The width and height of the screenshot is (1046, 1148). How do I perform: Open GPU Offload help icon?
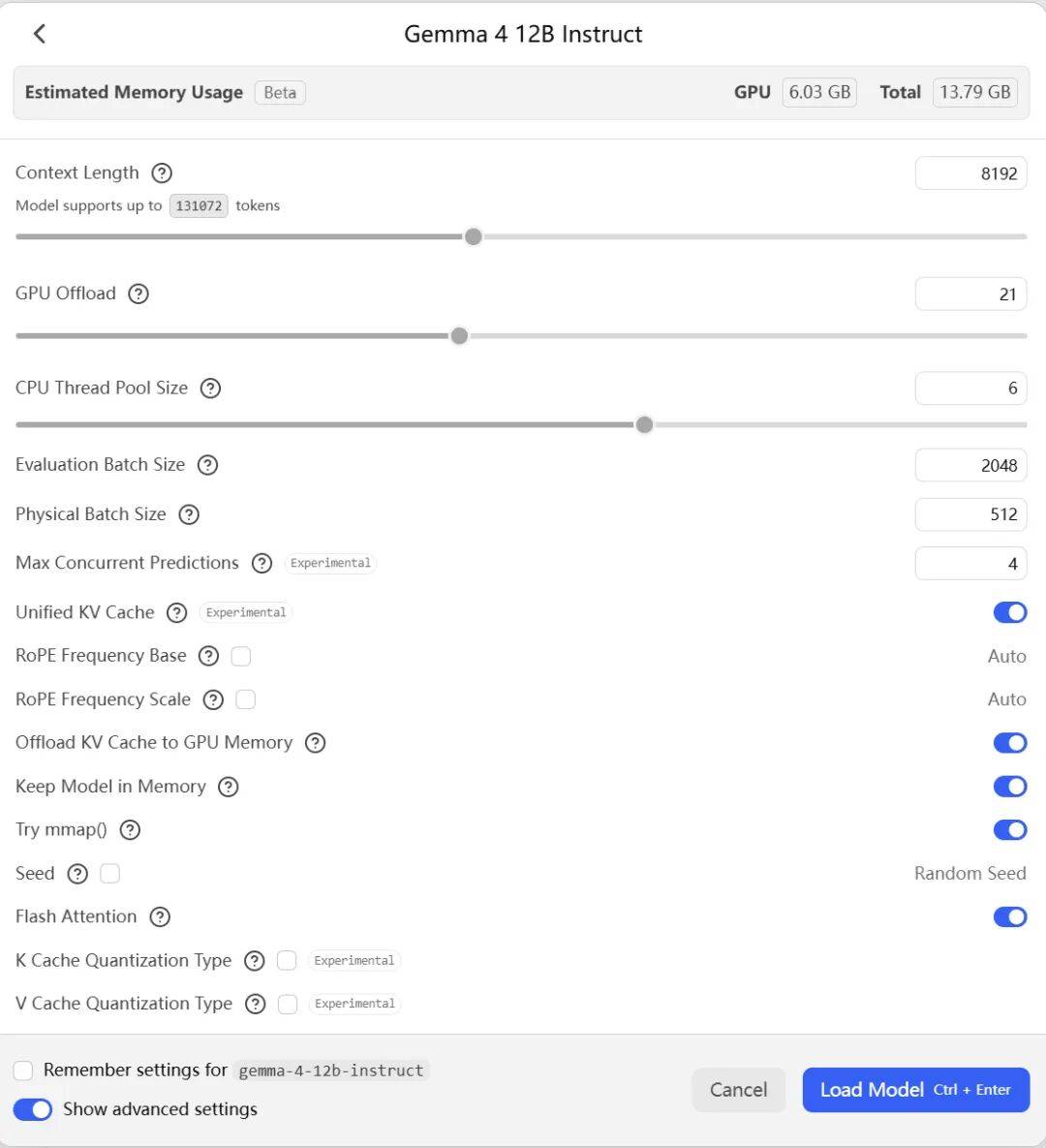(138, 294)
